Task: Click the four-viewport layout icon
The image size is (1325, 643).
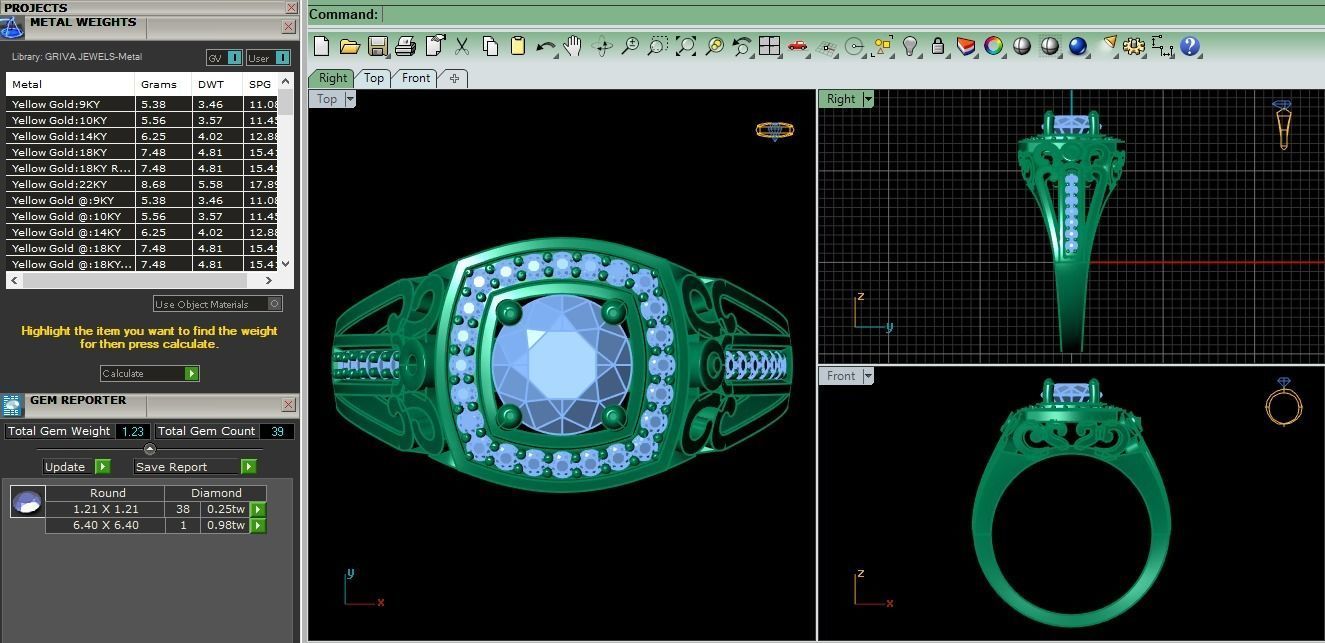Action: [x=769, y=46]
